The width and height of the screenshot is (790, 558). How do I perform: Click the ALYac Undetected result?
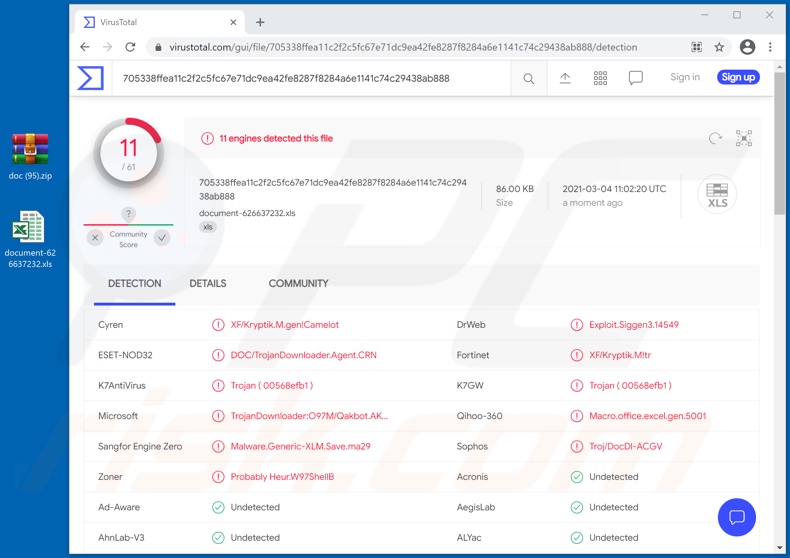(x=614, y=538)
